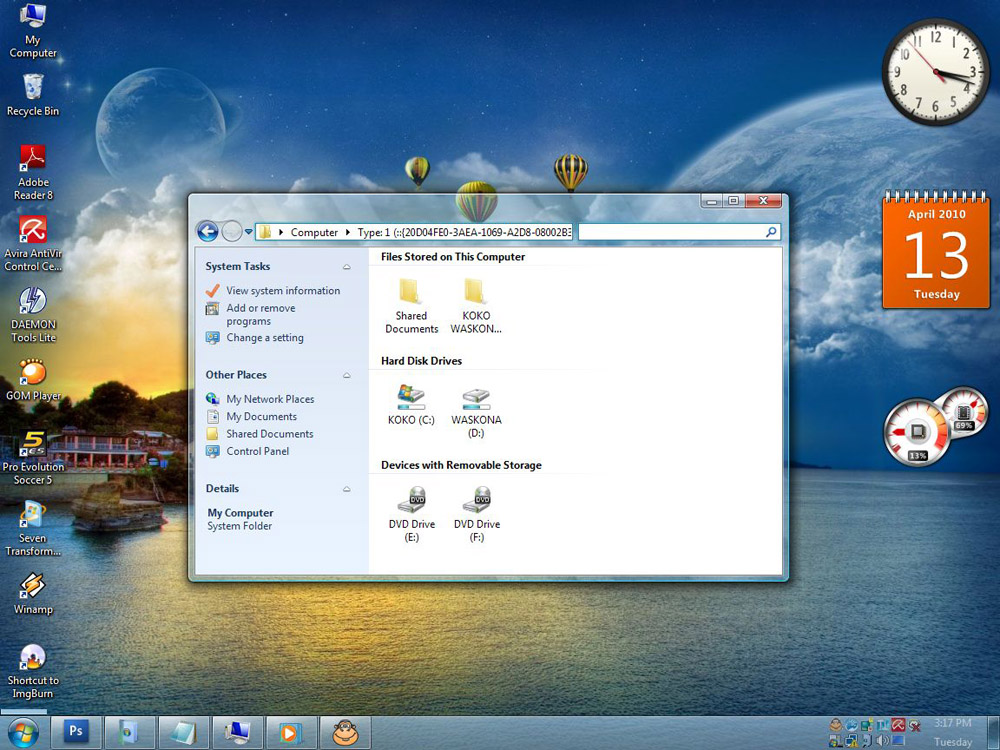Image resolution: width=1000 pixels, height=750 pixels.
Task: Open the recent pages dropdown arrow
Action: 248,232
